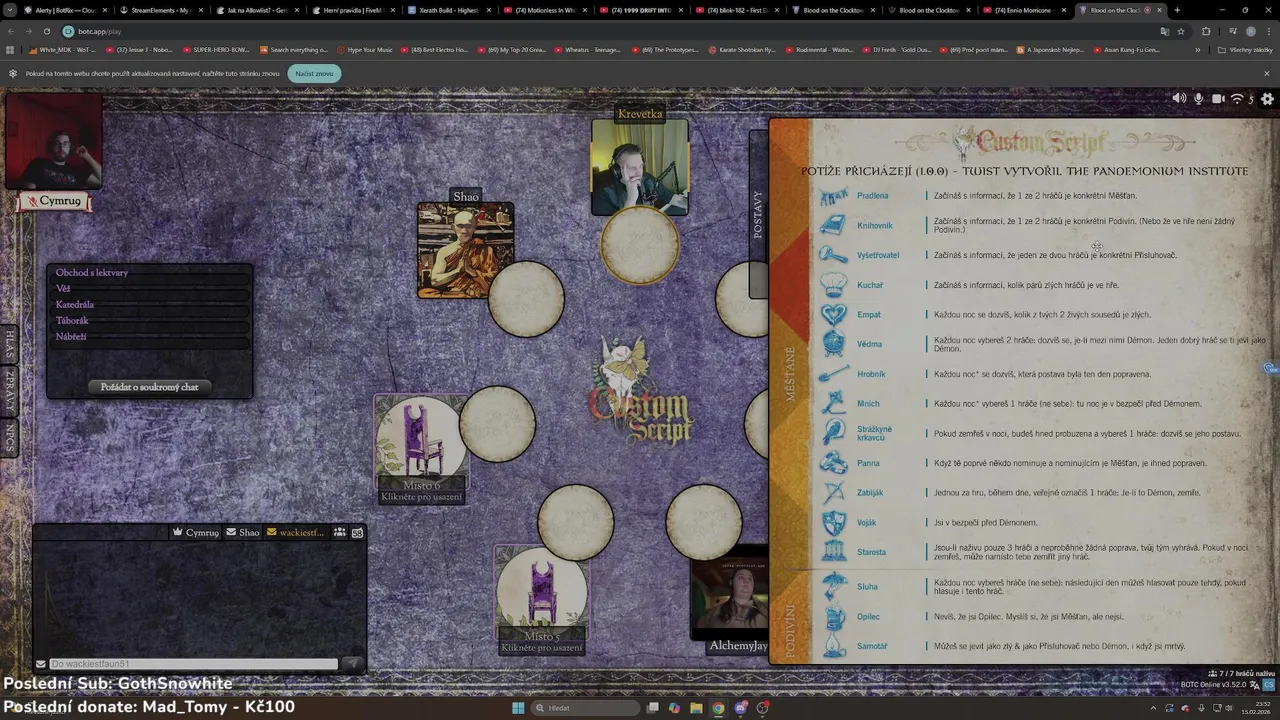Sit down at Místo 5 seat
1280x720 pixels.
(542, 600)
